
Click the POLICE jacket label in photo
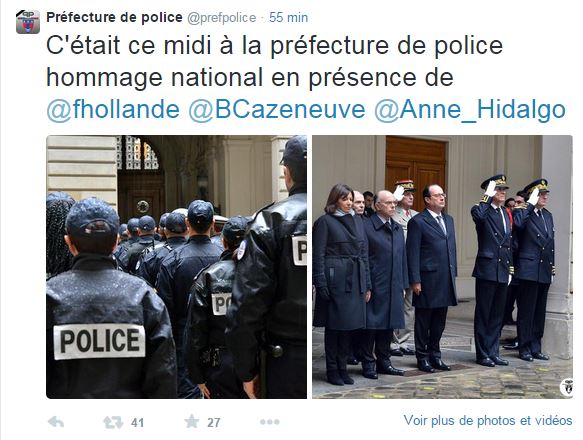[99, 341]
